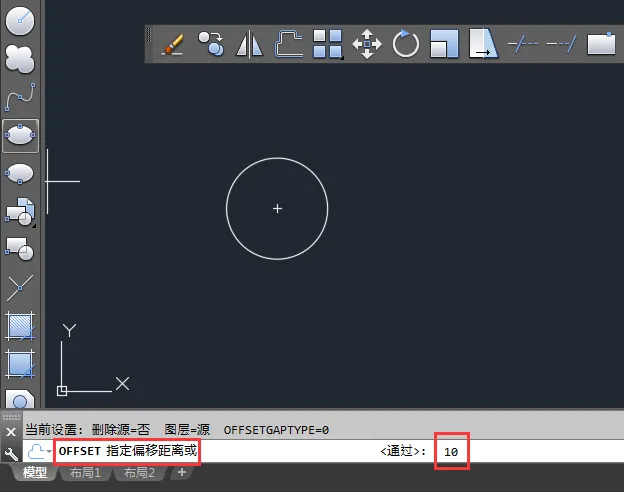The width and height of the screenshot is (624, 492).
Task: Close the command line window
Action: coord(11,432)
